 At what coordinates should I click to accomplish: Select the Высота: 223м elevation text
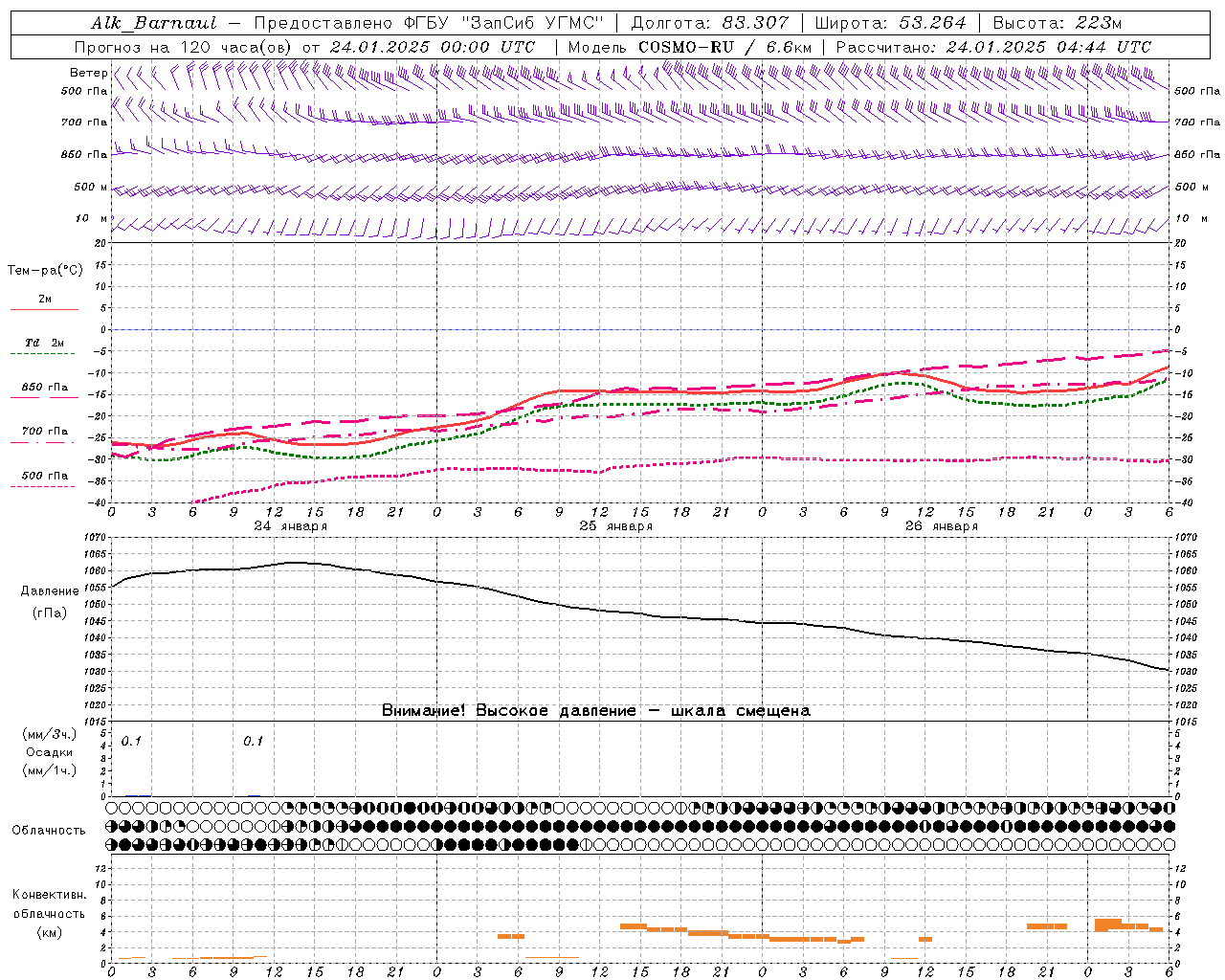click(x=1057, y=23)
